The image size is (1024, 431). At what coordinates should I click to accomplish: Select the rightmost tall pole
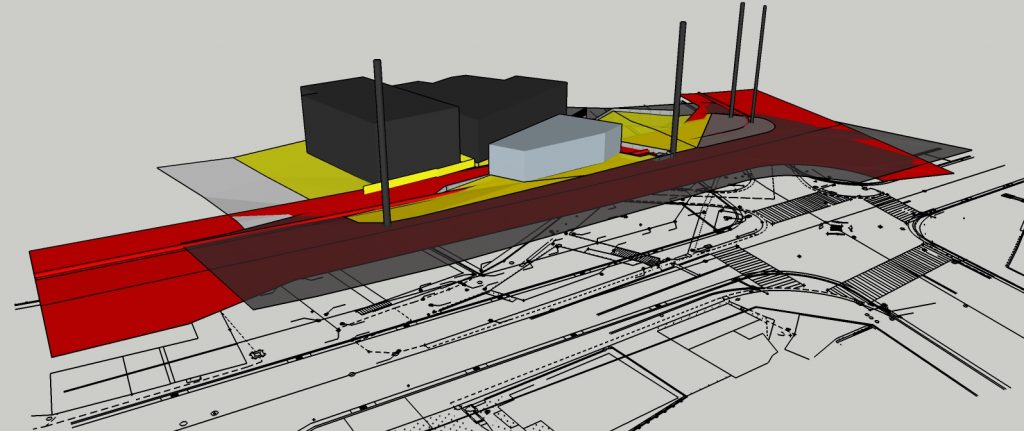758,63
